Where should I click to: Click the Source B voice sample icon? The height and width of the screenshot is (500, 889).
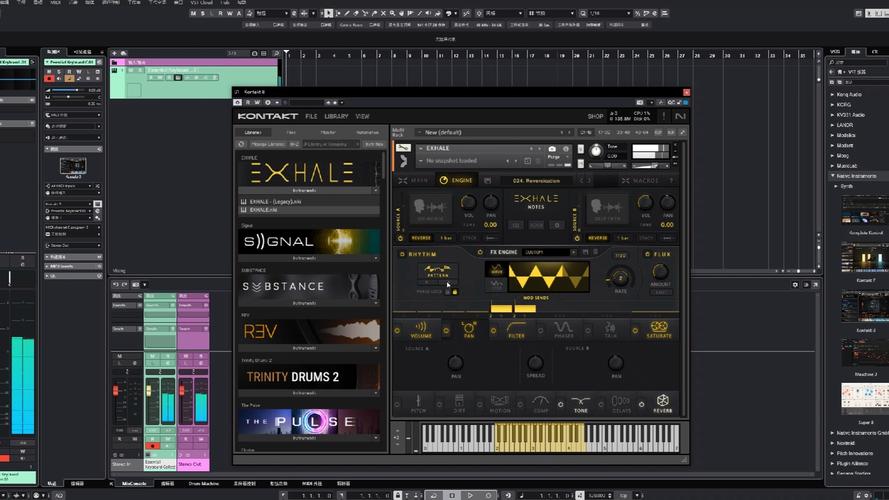point(607,209)
